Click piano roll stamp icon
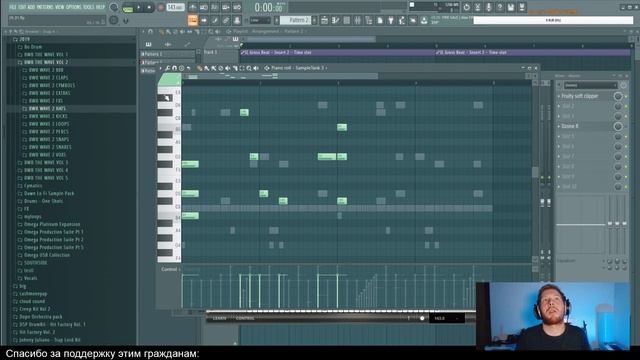This screenshot has height=360, width=640. tap(182, 68)
